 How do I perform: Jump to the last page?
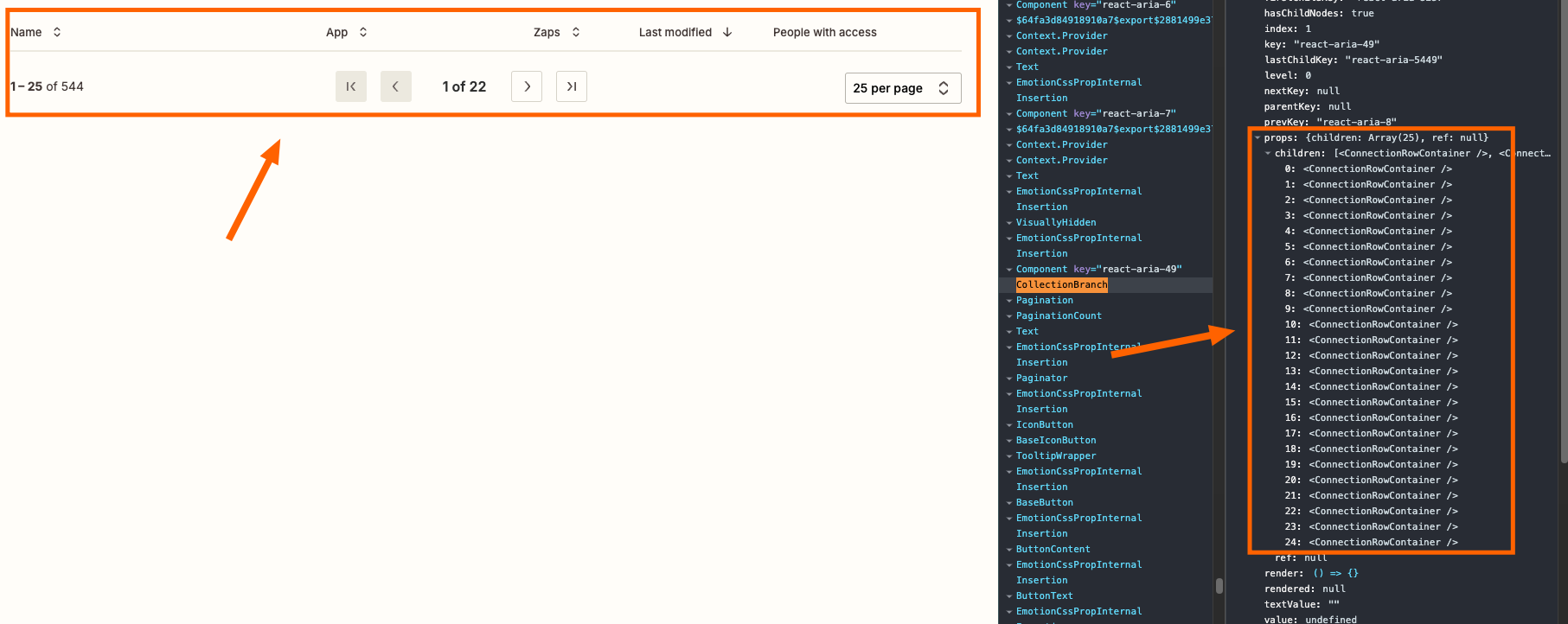click(x=571, y=86)
